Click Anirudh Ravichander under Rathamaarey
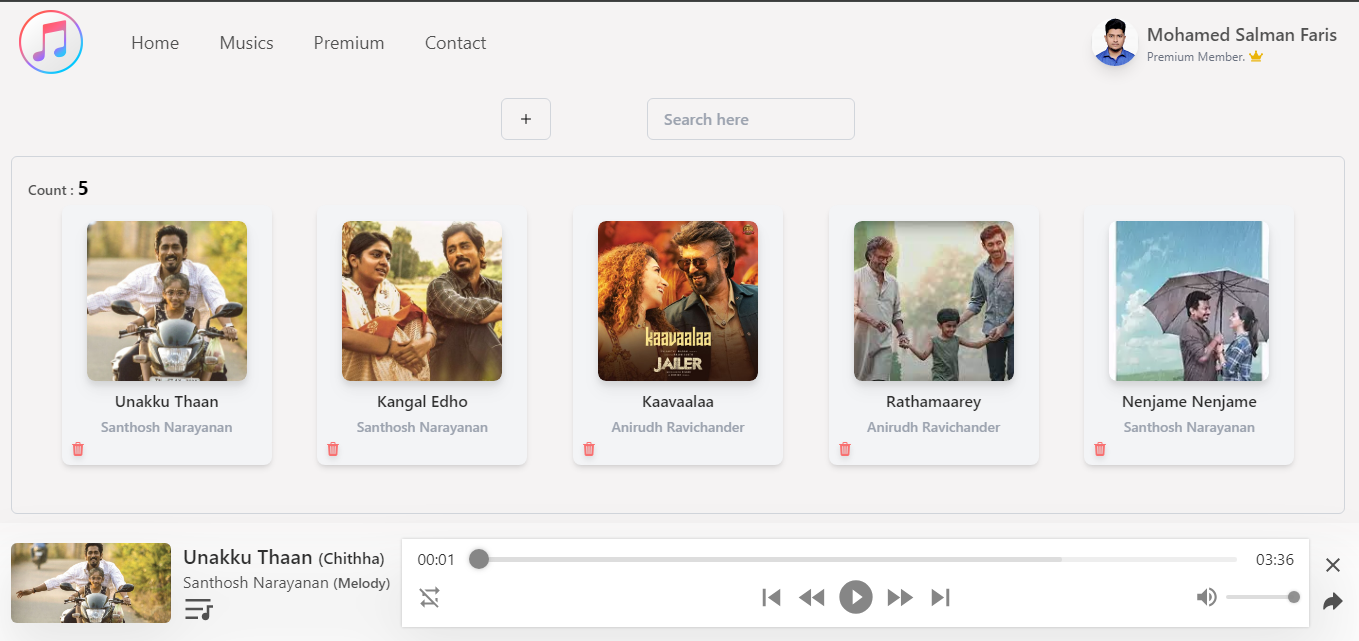Viewport: 1359px width, 641px height. [x=934, y=427]
